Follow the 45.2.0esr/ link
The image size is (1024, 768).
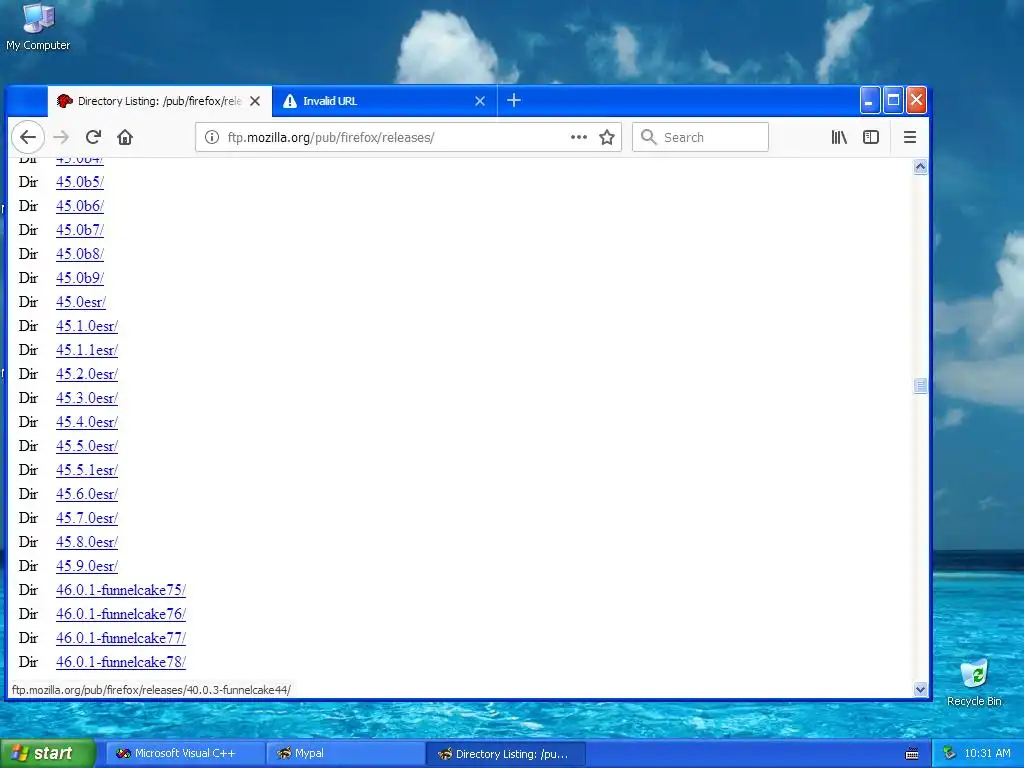point(87,374)
